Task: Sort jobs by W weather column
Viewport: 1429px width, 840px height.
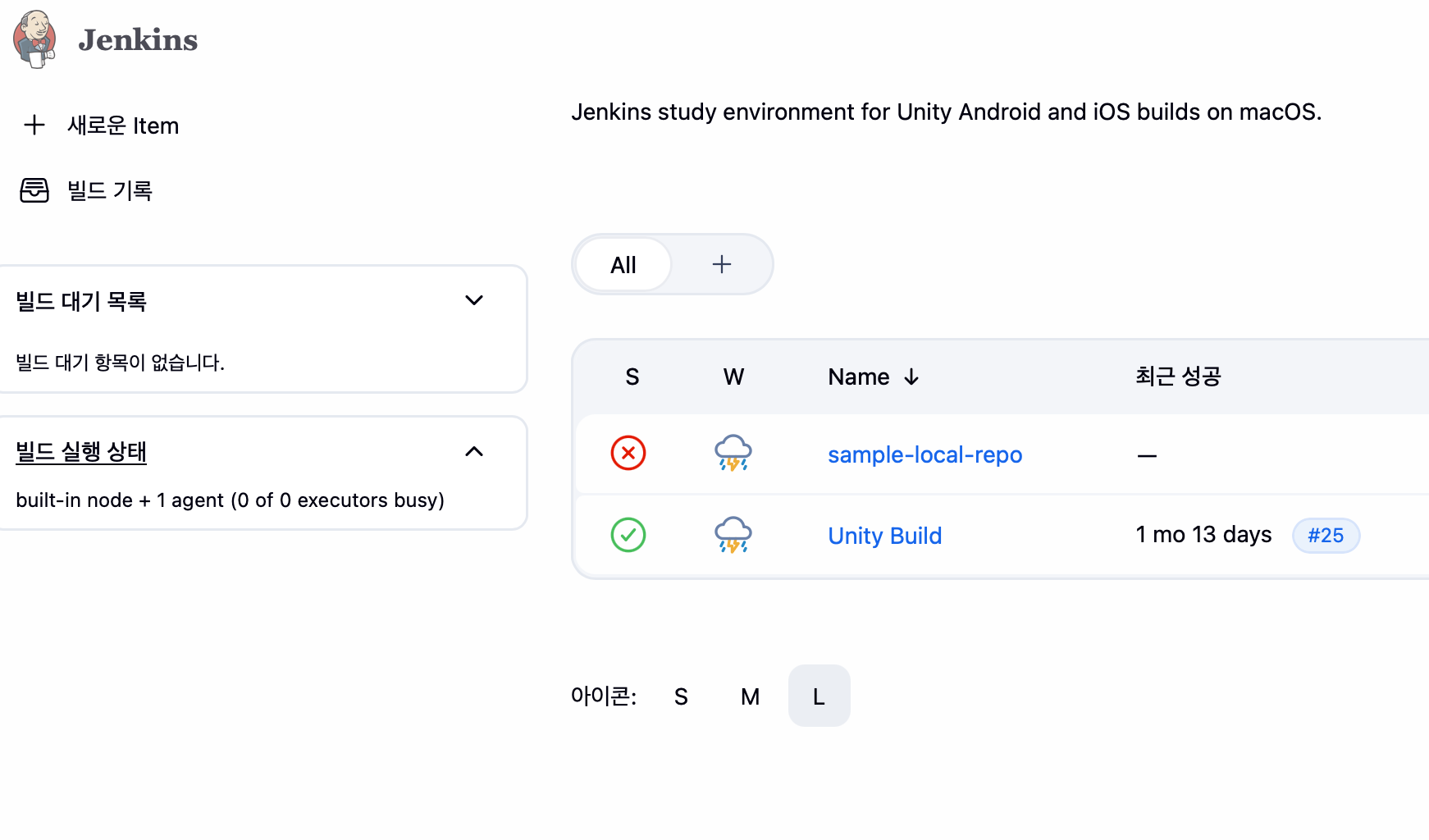Action: 733,377
